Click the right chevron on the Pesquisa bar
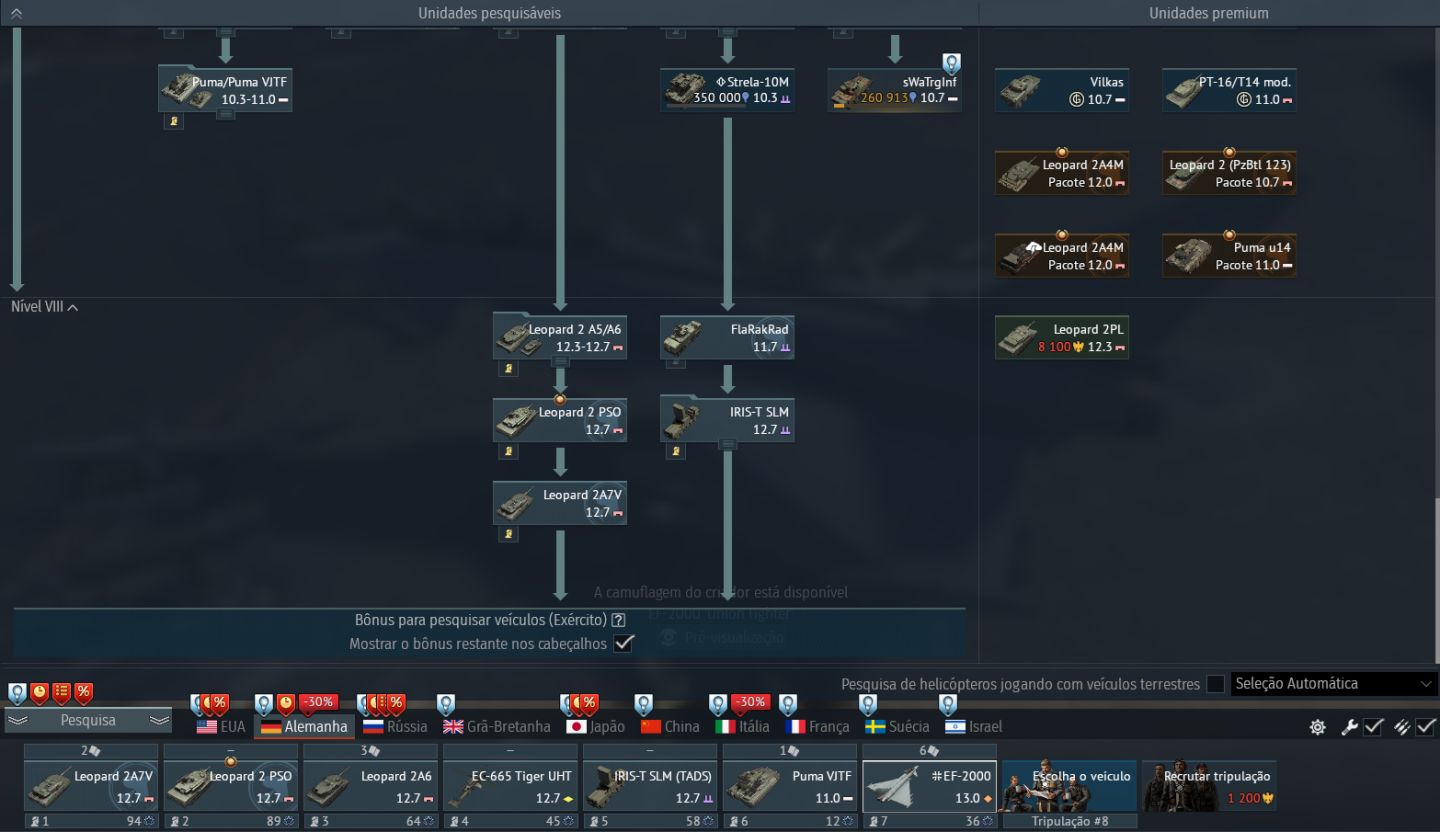This screenshot has height=832, width=1440. point(159,720)
